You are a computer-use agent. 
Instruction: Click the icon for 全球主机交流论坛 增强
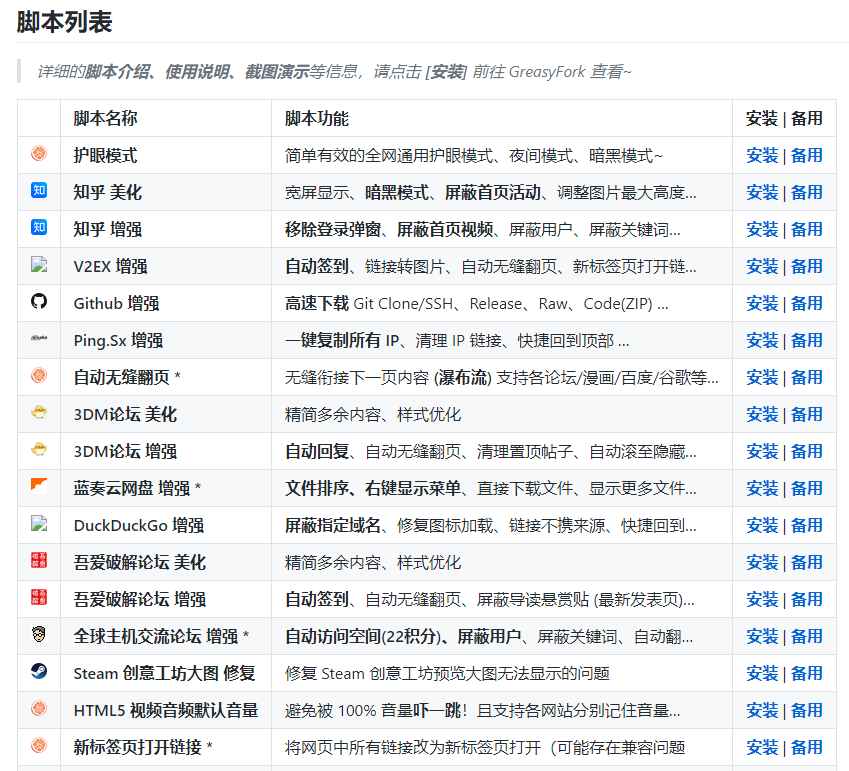pos(39,635)
